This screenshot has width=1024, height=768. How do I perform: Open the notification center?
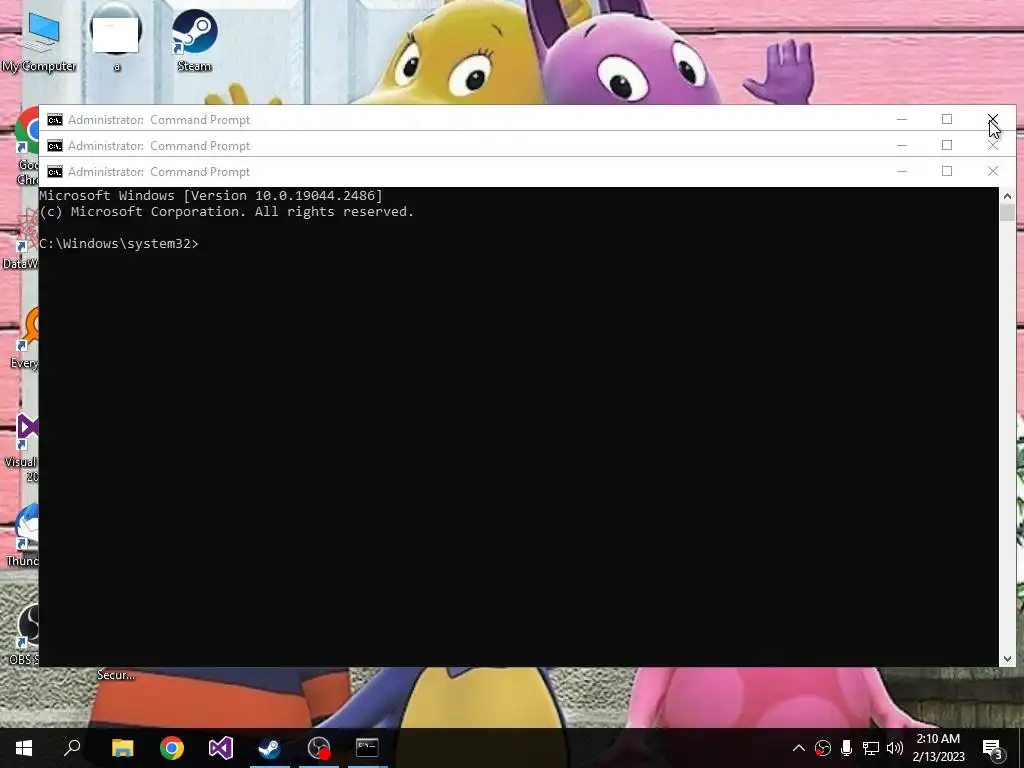pyautogui.click(x=993, y=748)
